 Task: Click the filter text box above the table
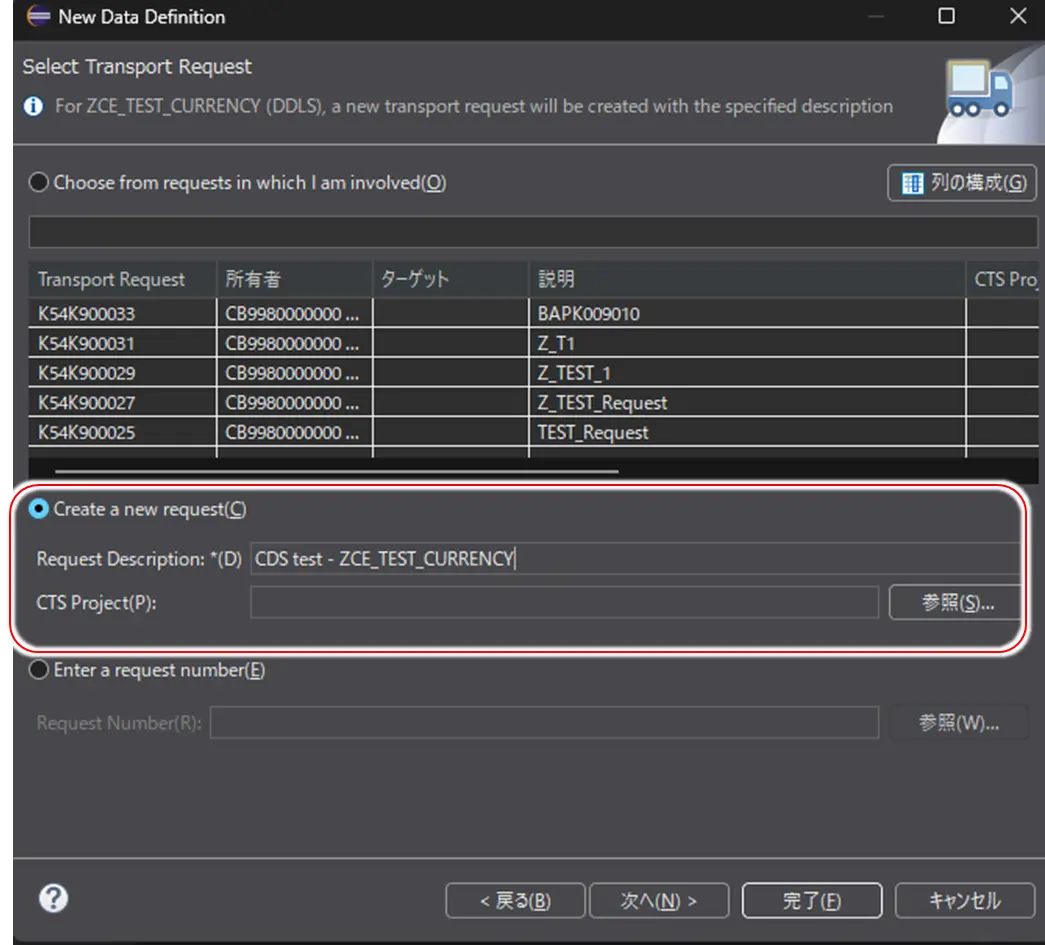532,232
